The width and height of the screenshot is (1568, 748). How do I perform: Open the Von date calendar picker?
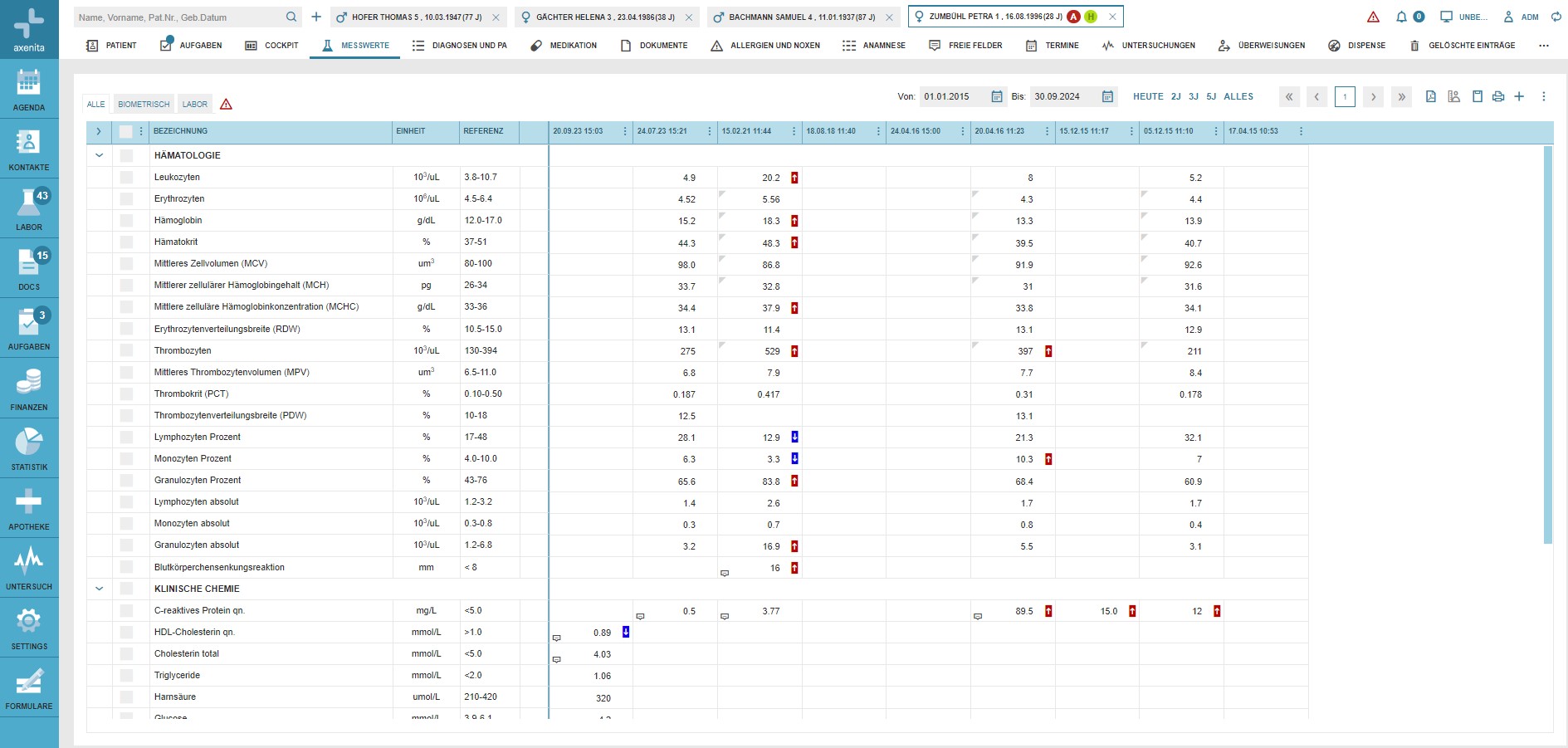tap(997, 96)
